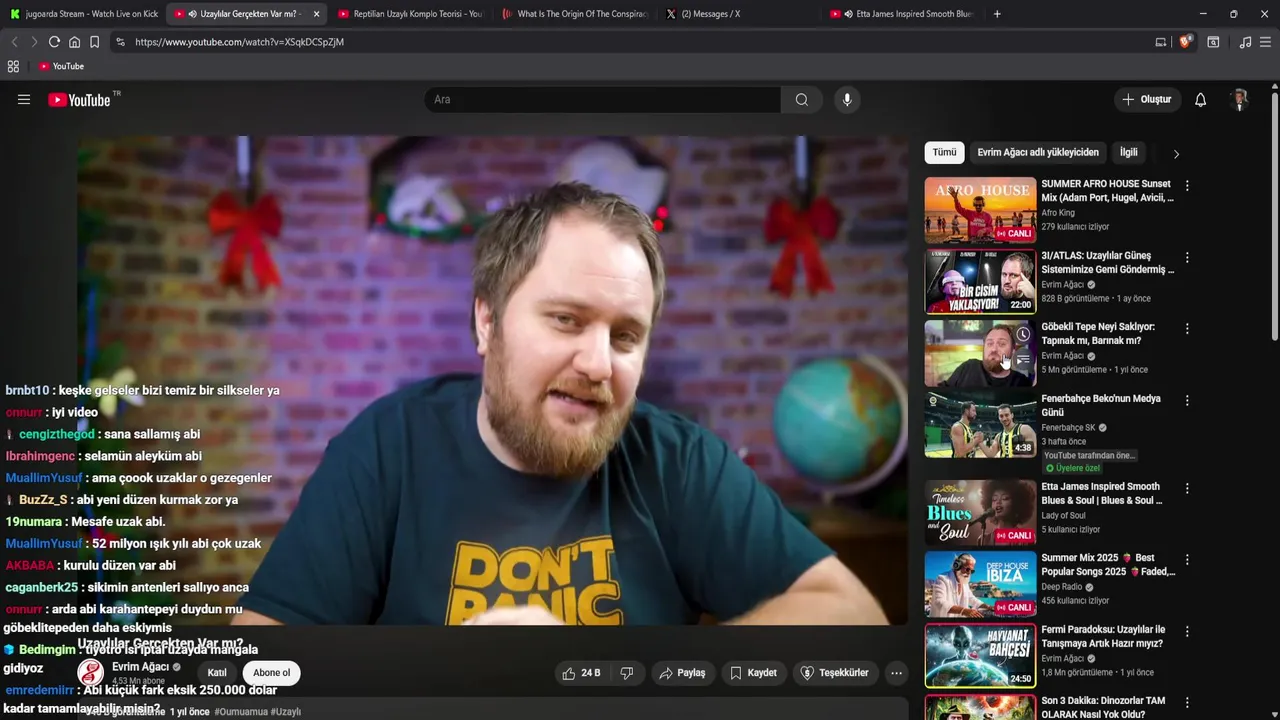Open Brave Shields icon
The image size is (1280, 720).
[x=1186, y=42]
